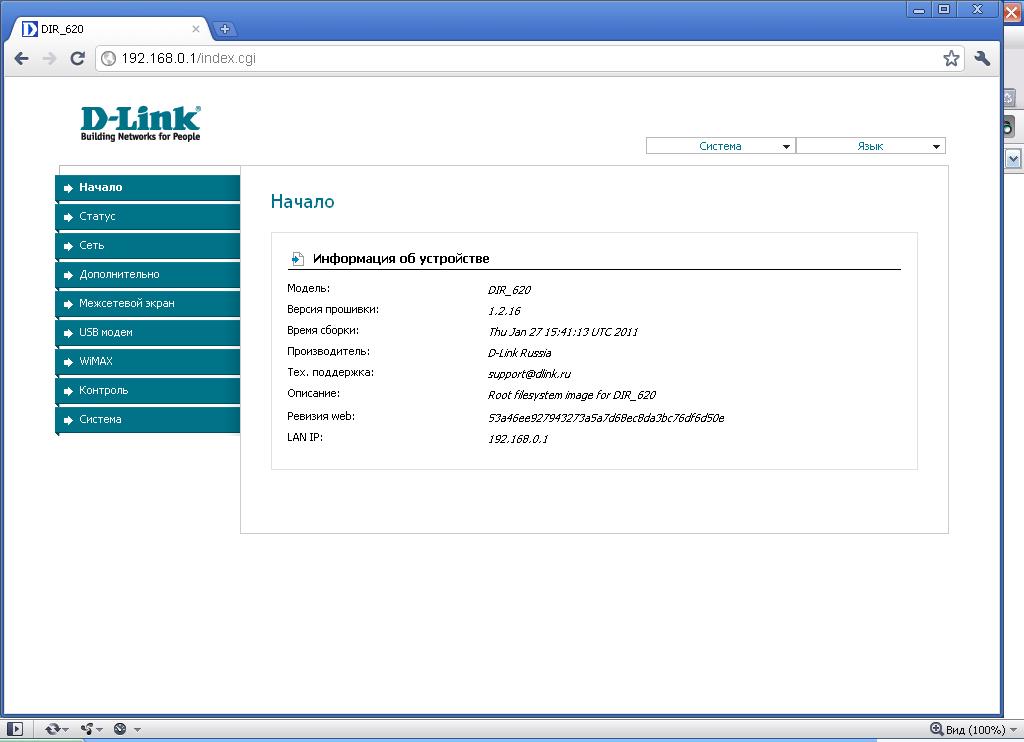1024x742 pixels.
Task: Open the Сеть sidebar section
Action: pos(148,246)
